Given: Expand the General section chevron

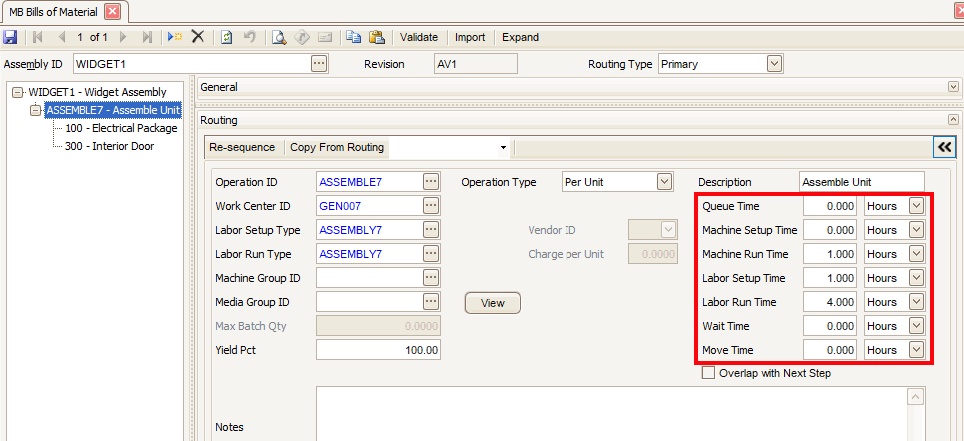Looking at the screenshot, I should [952, 87].
